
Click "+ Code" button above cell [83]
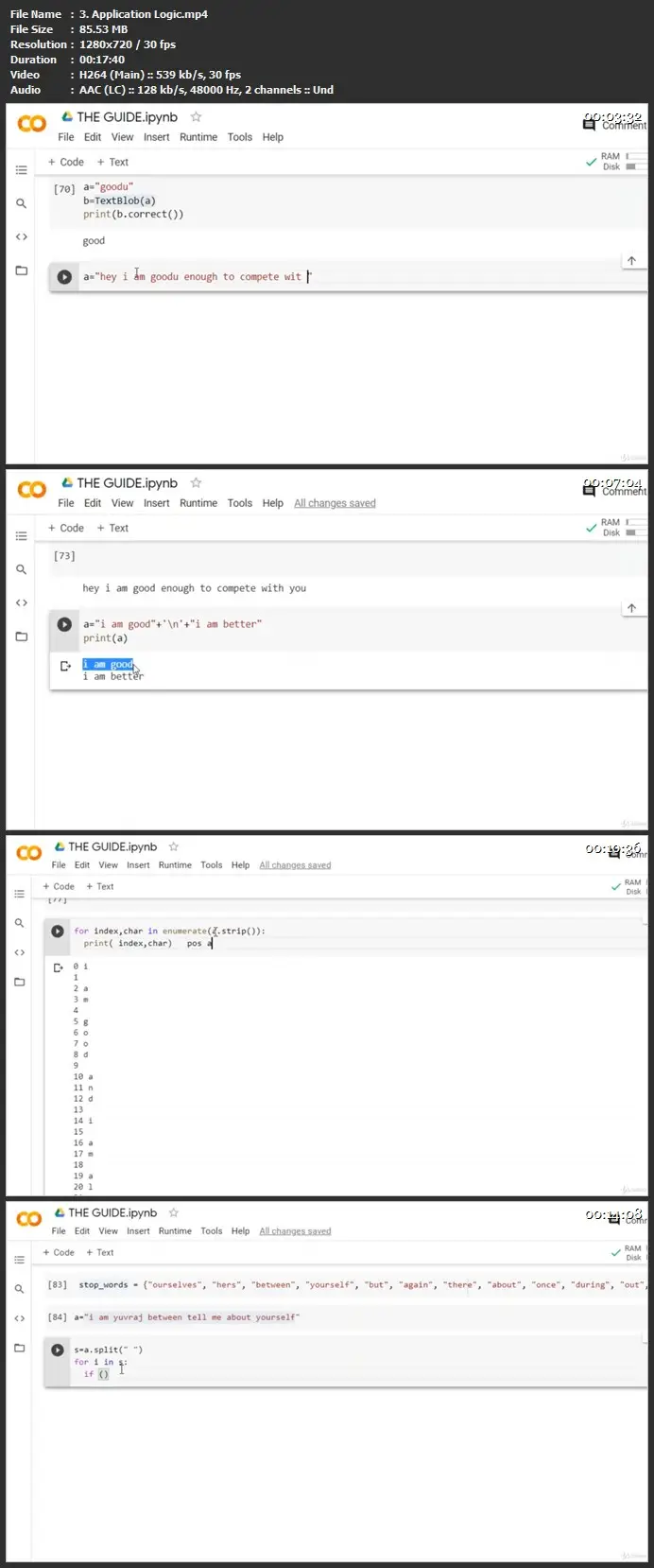59,1252
